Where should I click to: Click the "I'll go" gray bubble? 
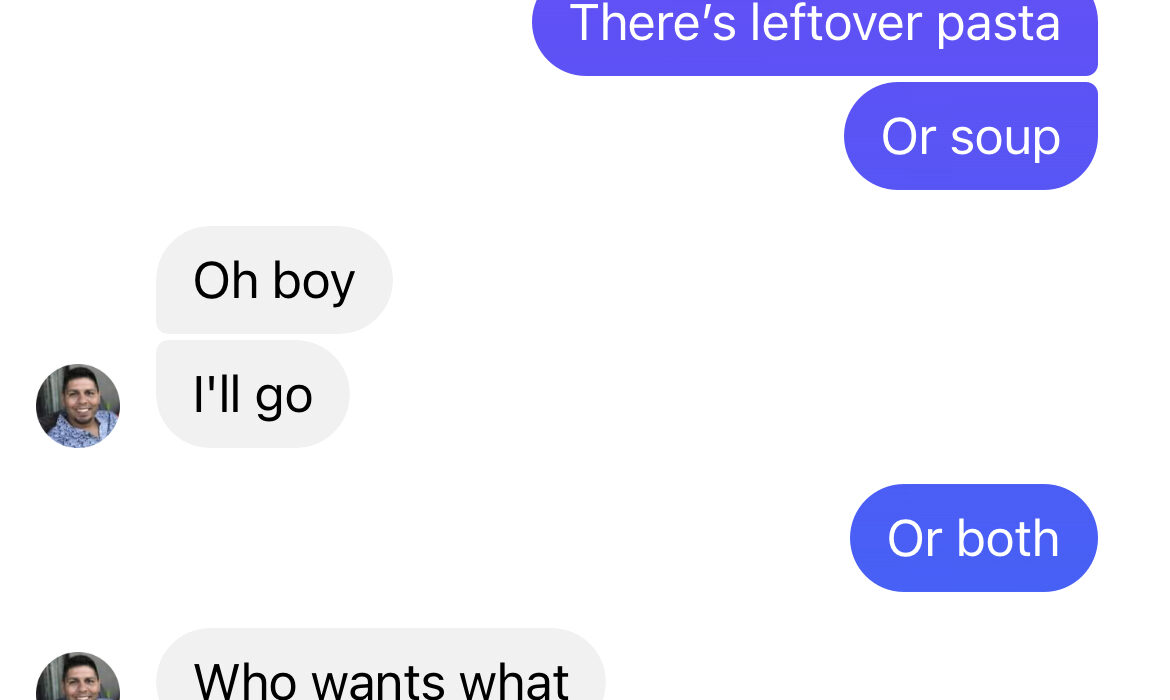[x=252, y=394]
